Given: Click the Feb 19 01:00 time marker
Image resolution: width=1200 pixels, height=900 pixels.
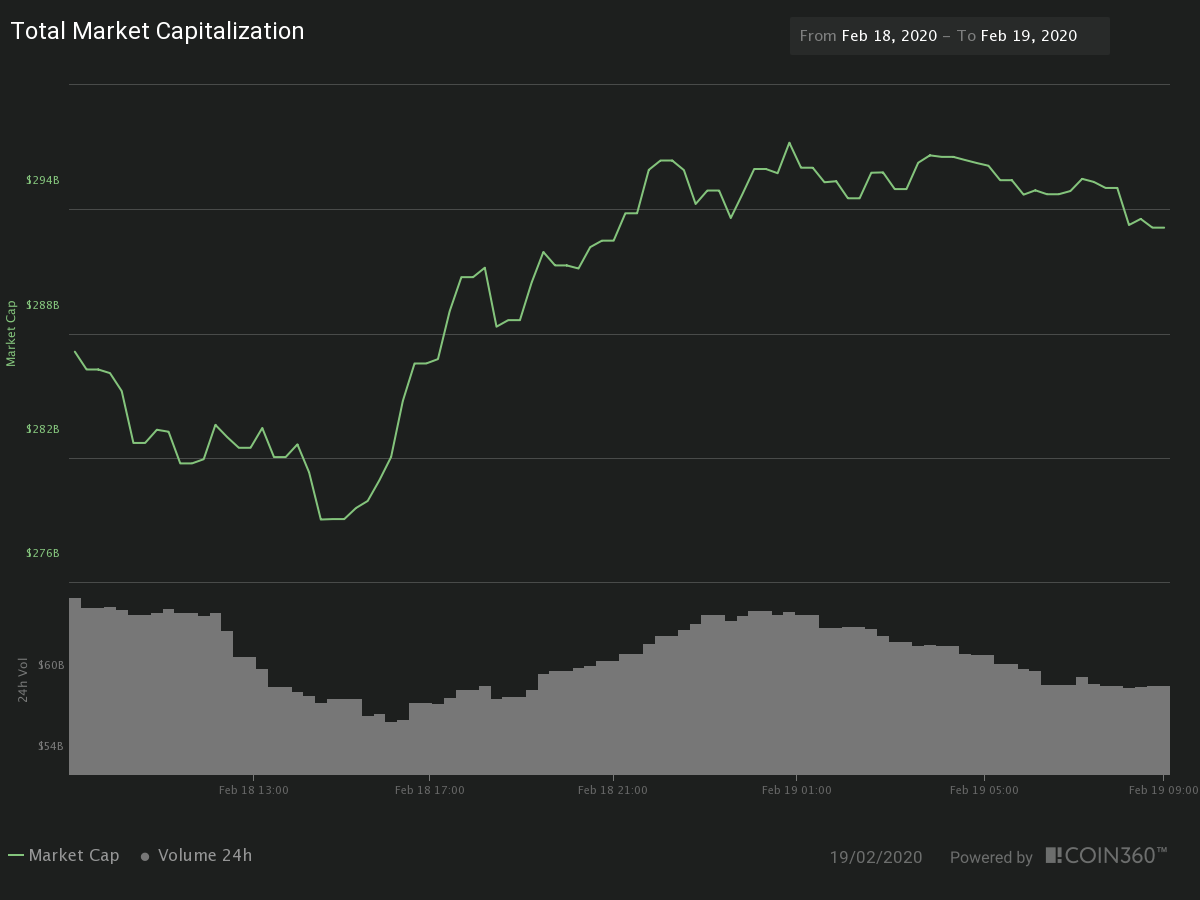Looking at the screenshot, I should (x=796, y=790).
